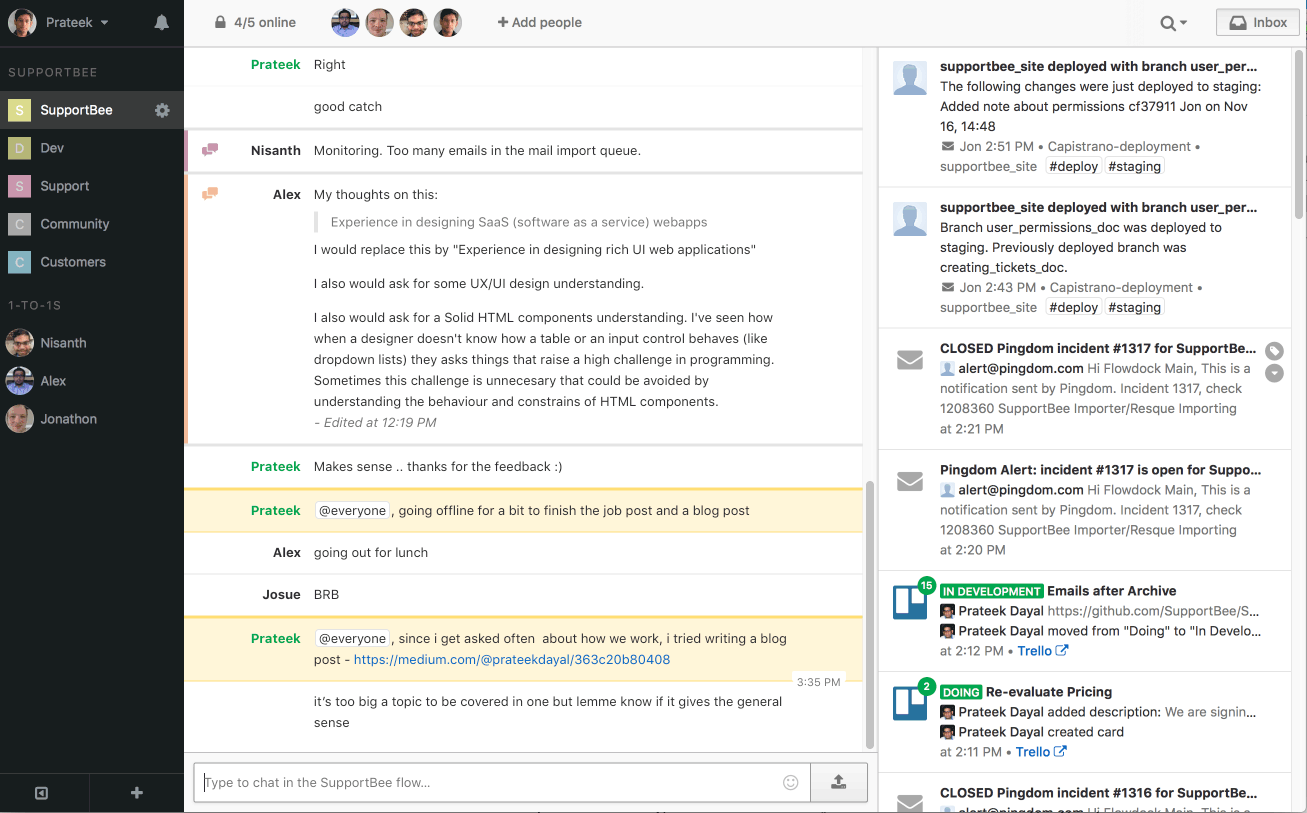This screenshot has width=1307, height=813.
Task: Click thread bubble icon beside Alex's message
Action: [x=210, y=194]
